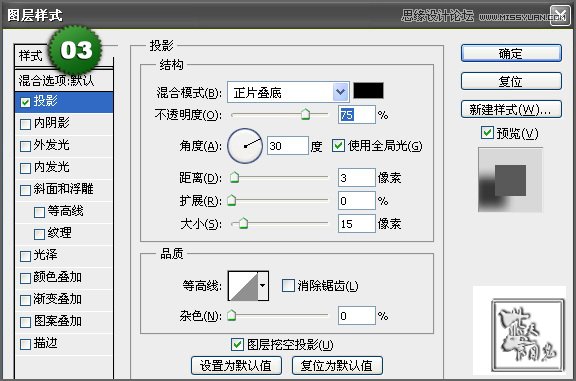Enable the 颜色叠加 checkbox
This screenshot has width=576, height=381.
25,278
